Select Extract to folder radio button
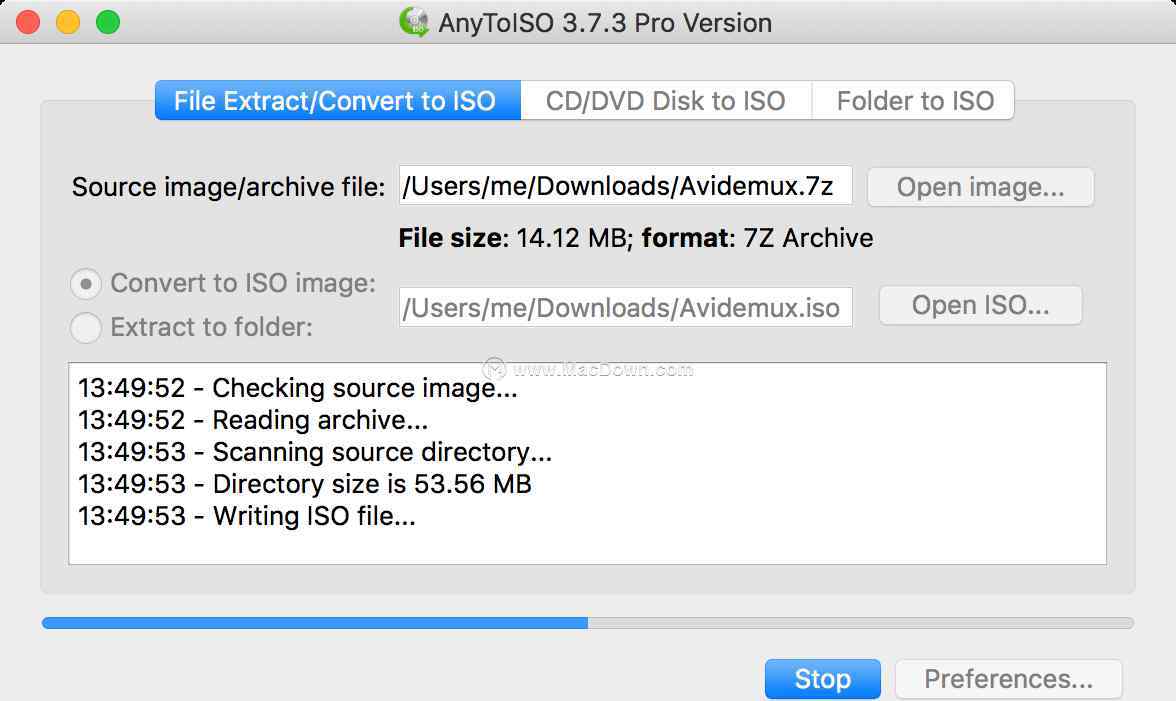 [x=86, y=328]
